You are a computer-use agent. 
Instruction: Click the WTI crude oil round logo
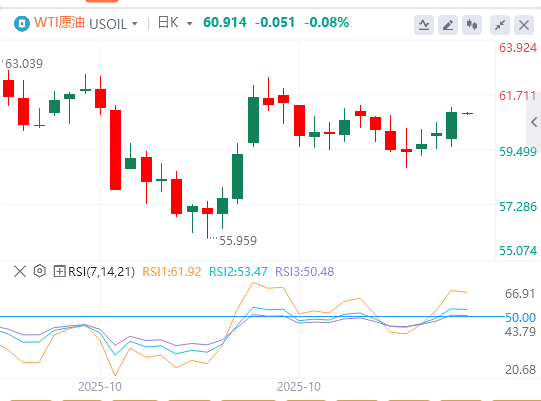click(22, 24)
